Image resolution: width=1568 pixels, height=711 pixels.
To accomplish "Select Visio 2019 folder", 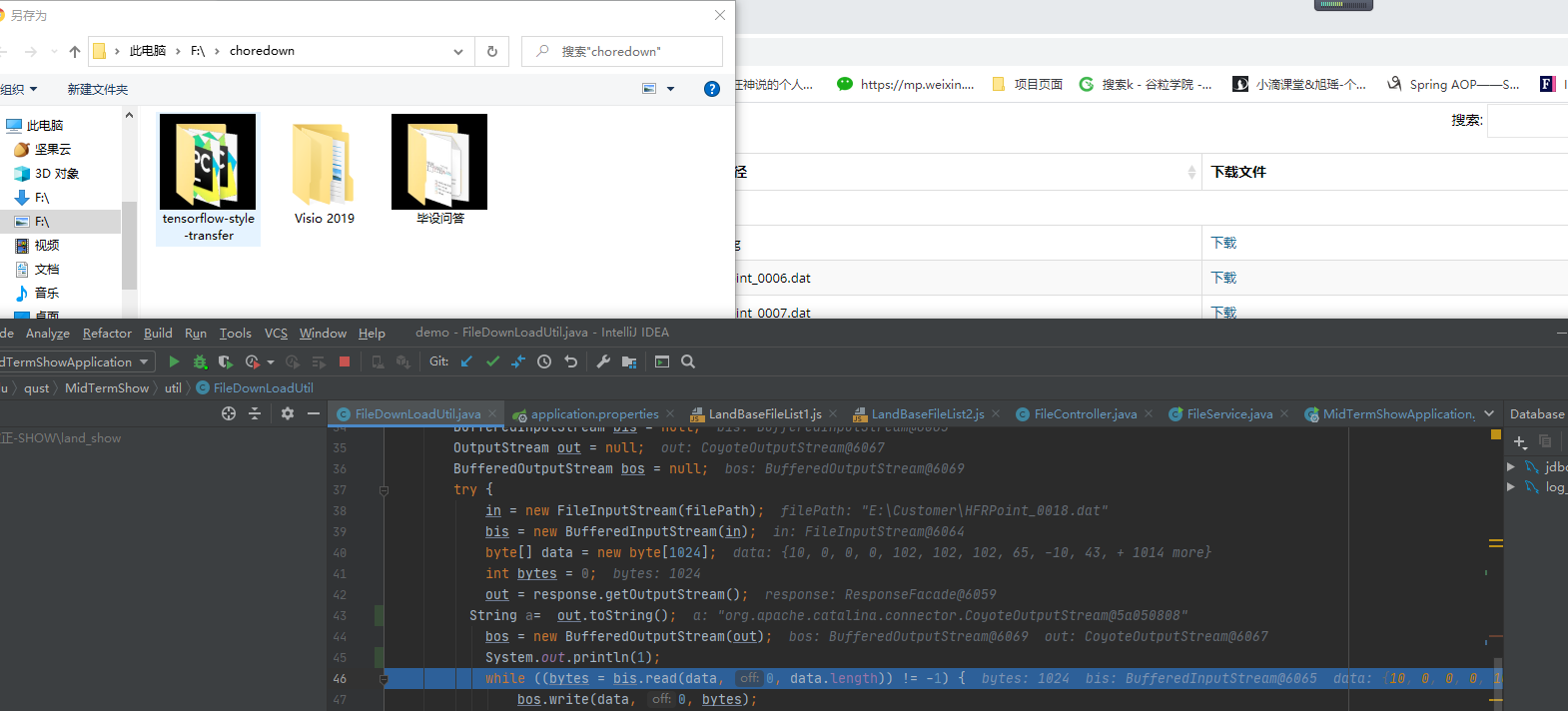I will 325,171.
